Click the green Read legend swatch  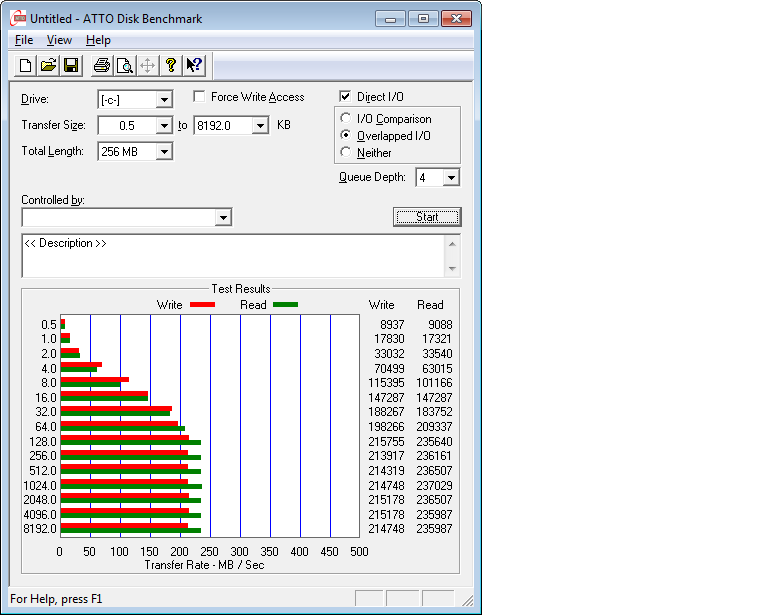[x=285, y=305]
